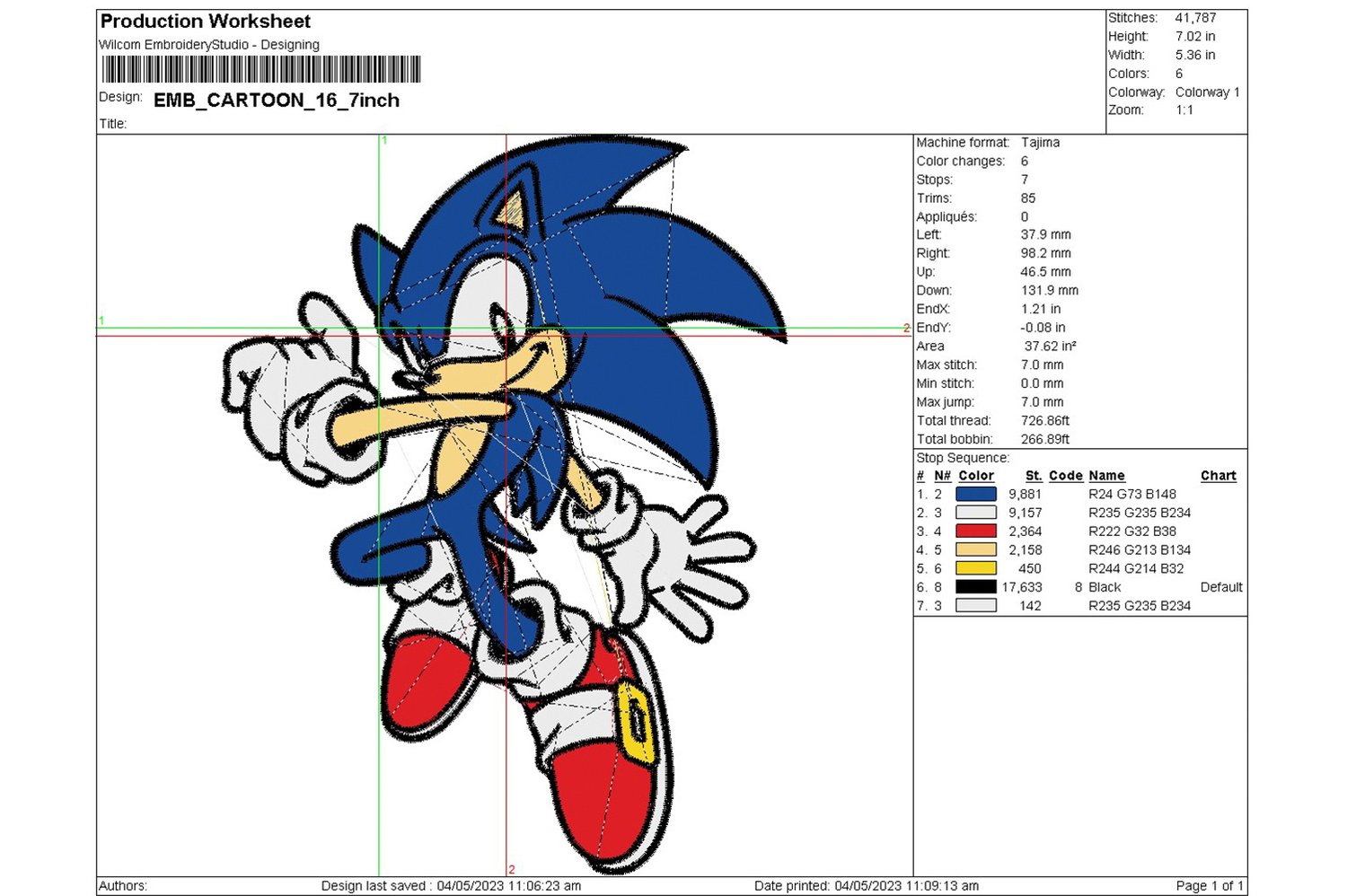
Task: Choose the yellow R244 G214 B32 swatch
Action: (976, 568)
